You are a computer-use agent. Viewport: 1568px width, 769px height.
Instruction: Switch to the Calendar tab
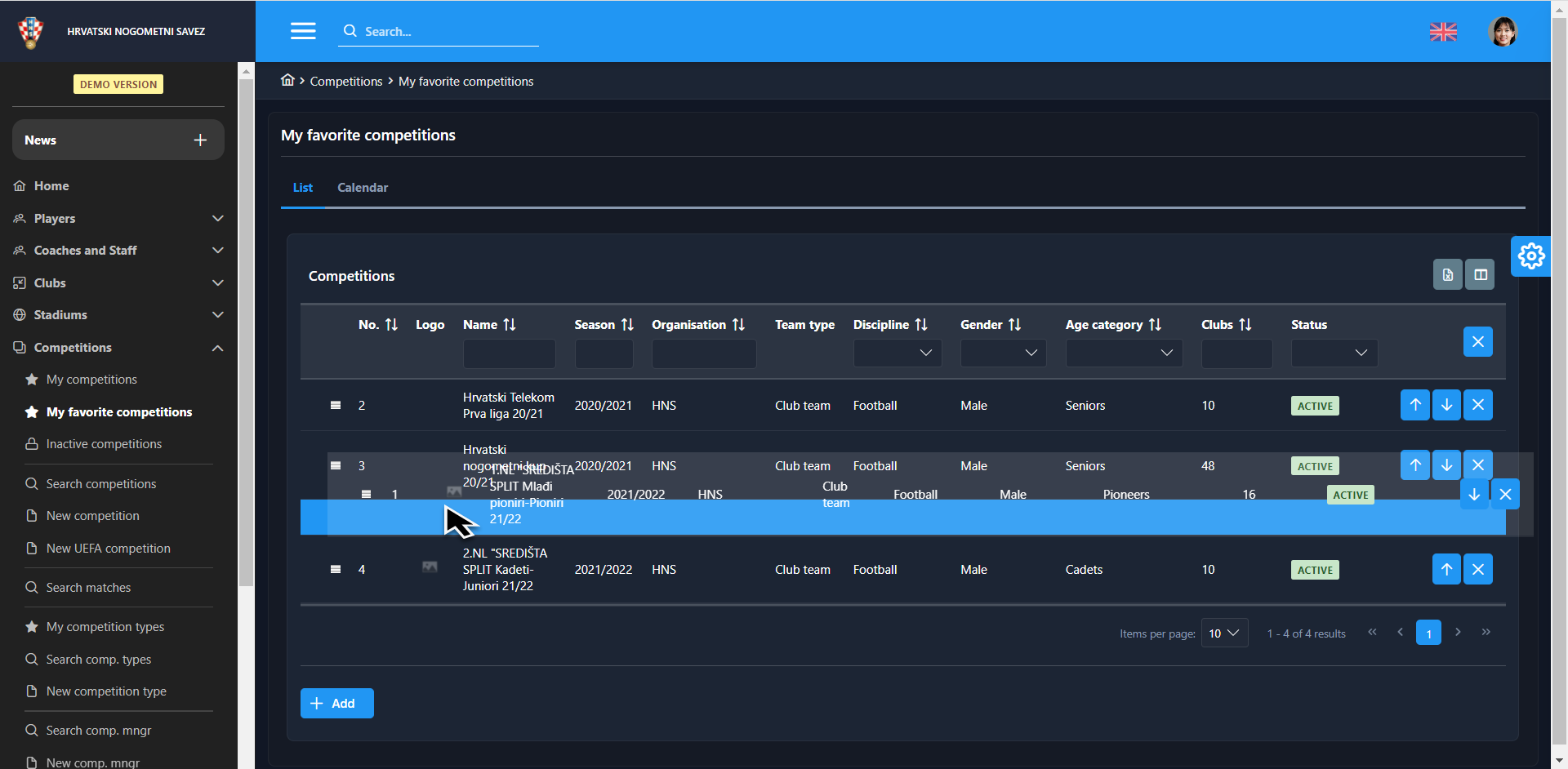(363, 188)
